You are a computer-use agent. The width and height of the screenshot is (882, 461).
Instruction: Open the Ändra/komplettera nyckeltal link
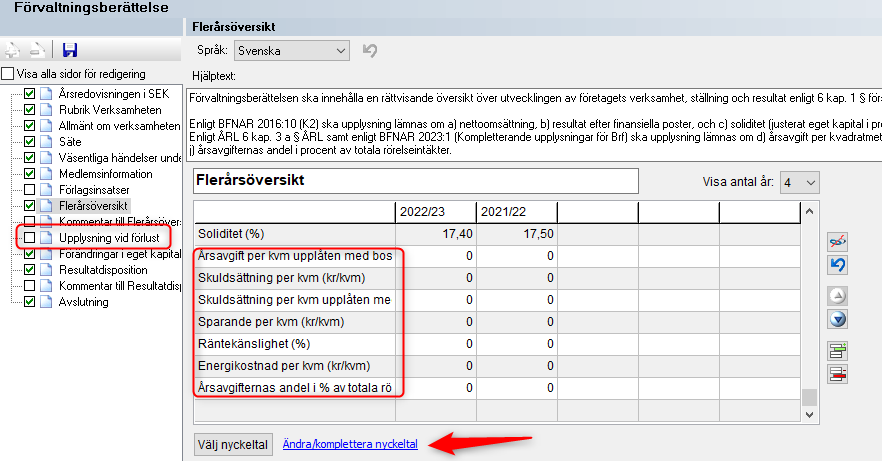(x=350, y=444)
